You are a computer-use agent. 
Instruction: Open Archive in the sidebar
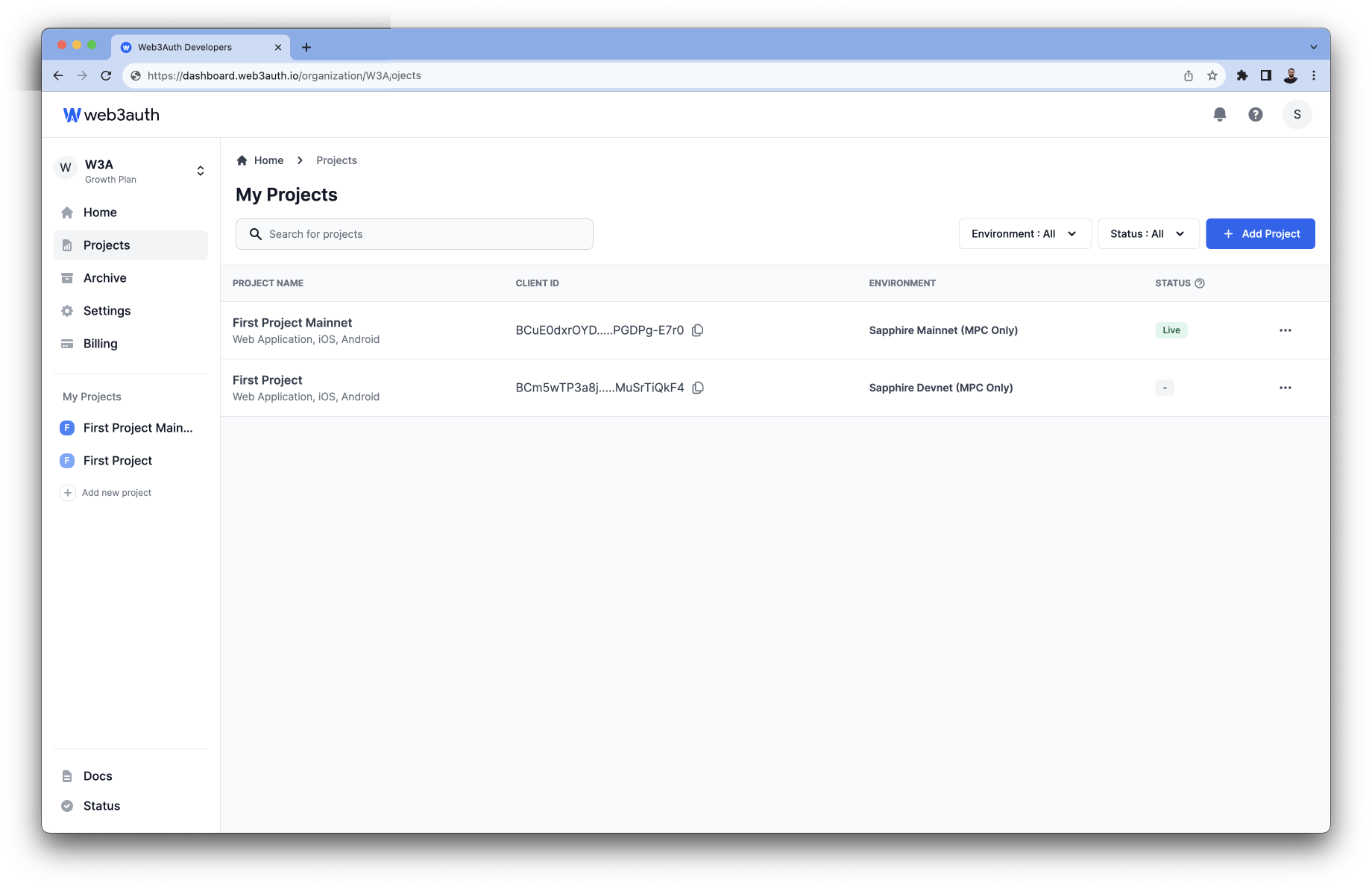pos(130,278)
